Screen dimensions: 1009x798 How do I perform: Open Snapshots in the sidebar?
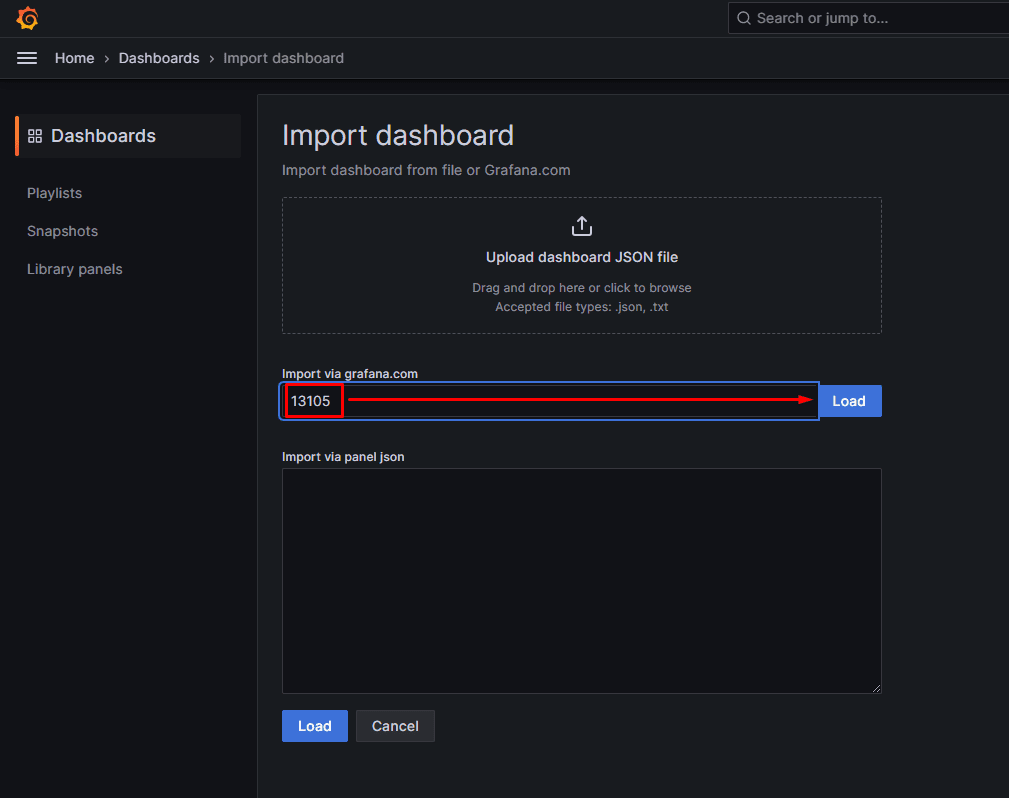(62, 231)
